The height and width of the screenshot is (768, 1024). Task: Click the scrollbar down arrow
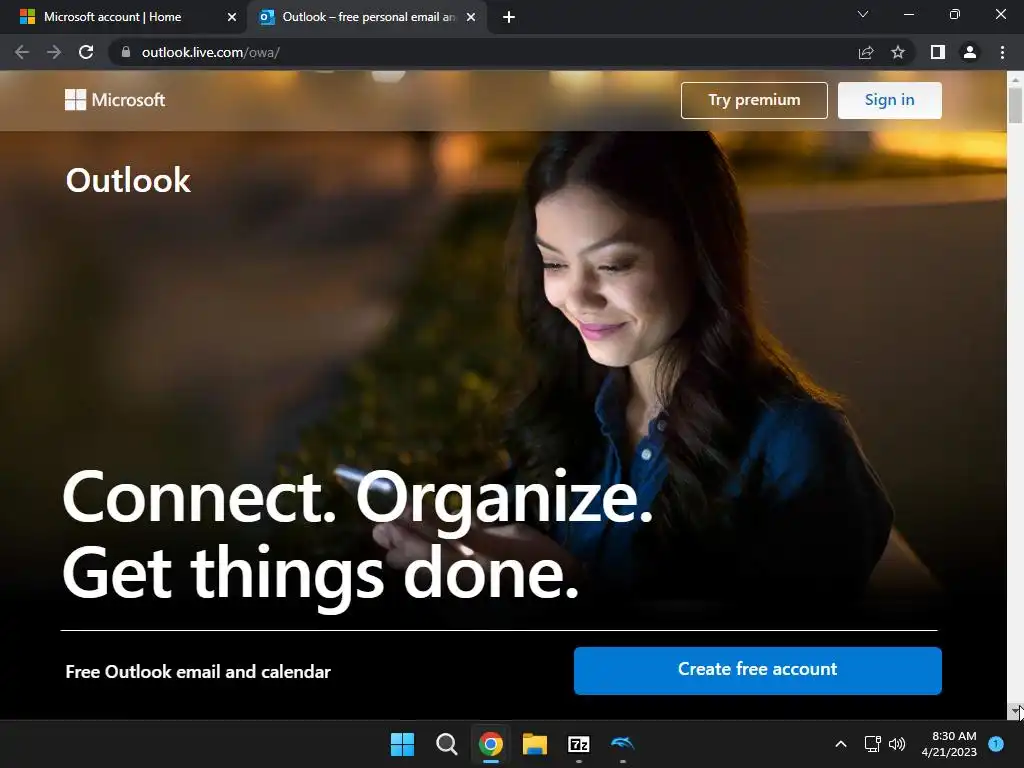coord(1015,711)
